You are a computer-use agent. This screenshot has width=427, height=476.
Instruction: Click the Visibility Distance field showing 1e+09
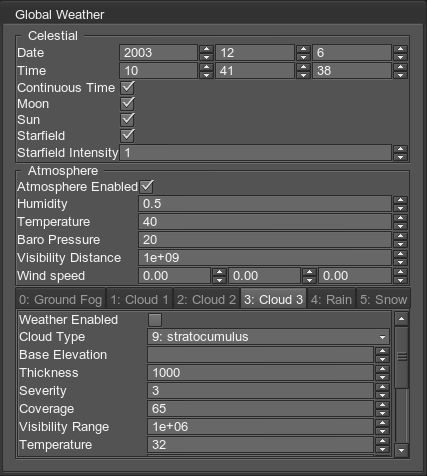265,258
